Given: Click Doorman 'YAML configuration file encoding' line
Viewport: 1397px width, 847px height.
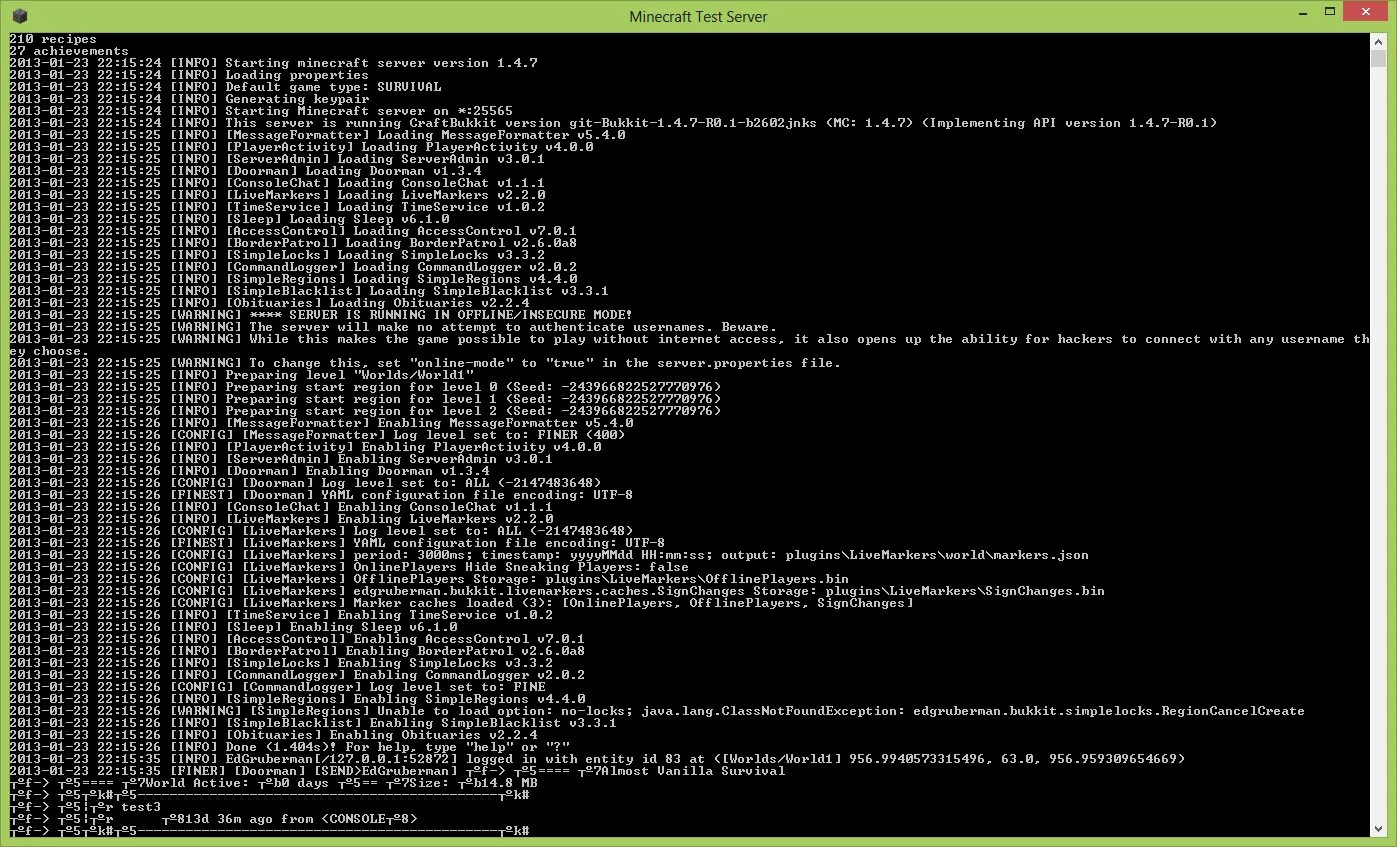Looking at the screenshot, I should click(322, 495).
